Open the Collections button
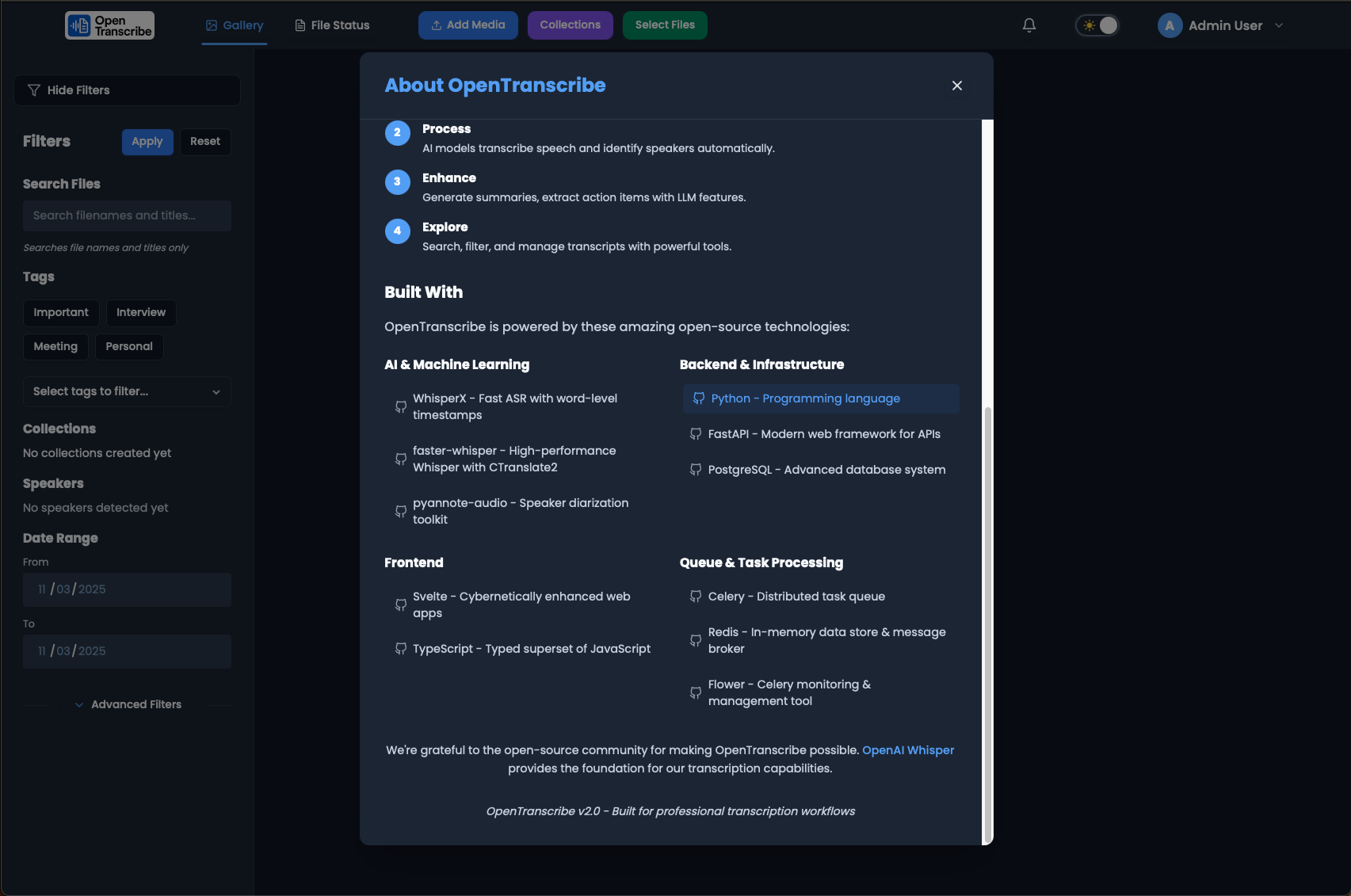Viewport: 1351px width, 896px height. (x=571, y=25)
